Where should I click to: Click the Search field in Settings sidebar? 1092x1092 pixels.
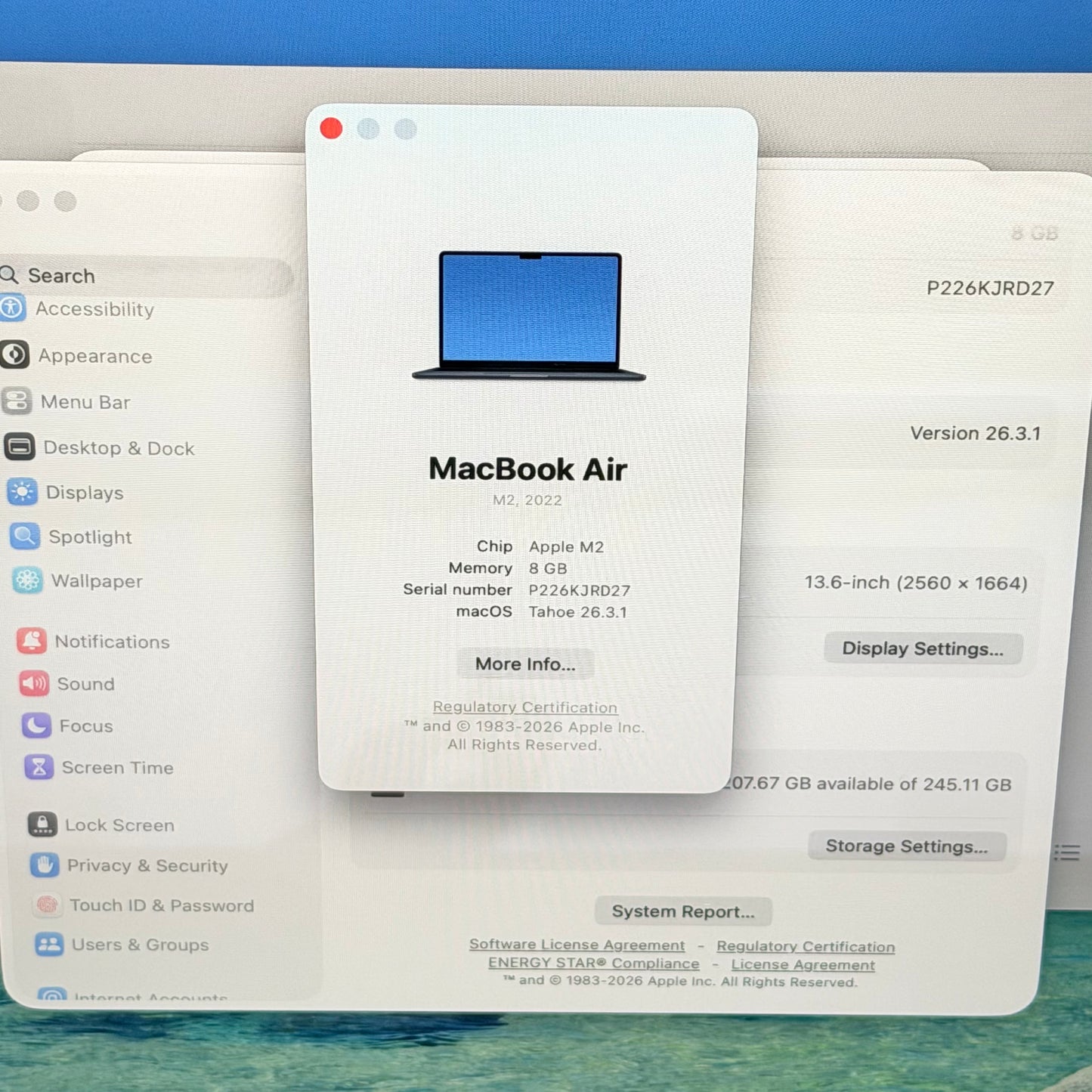click(145, 276)
